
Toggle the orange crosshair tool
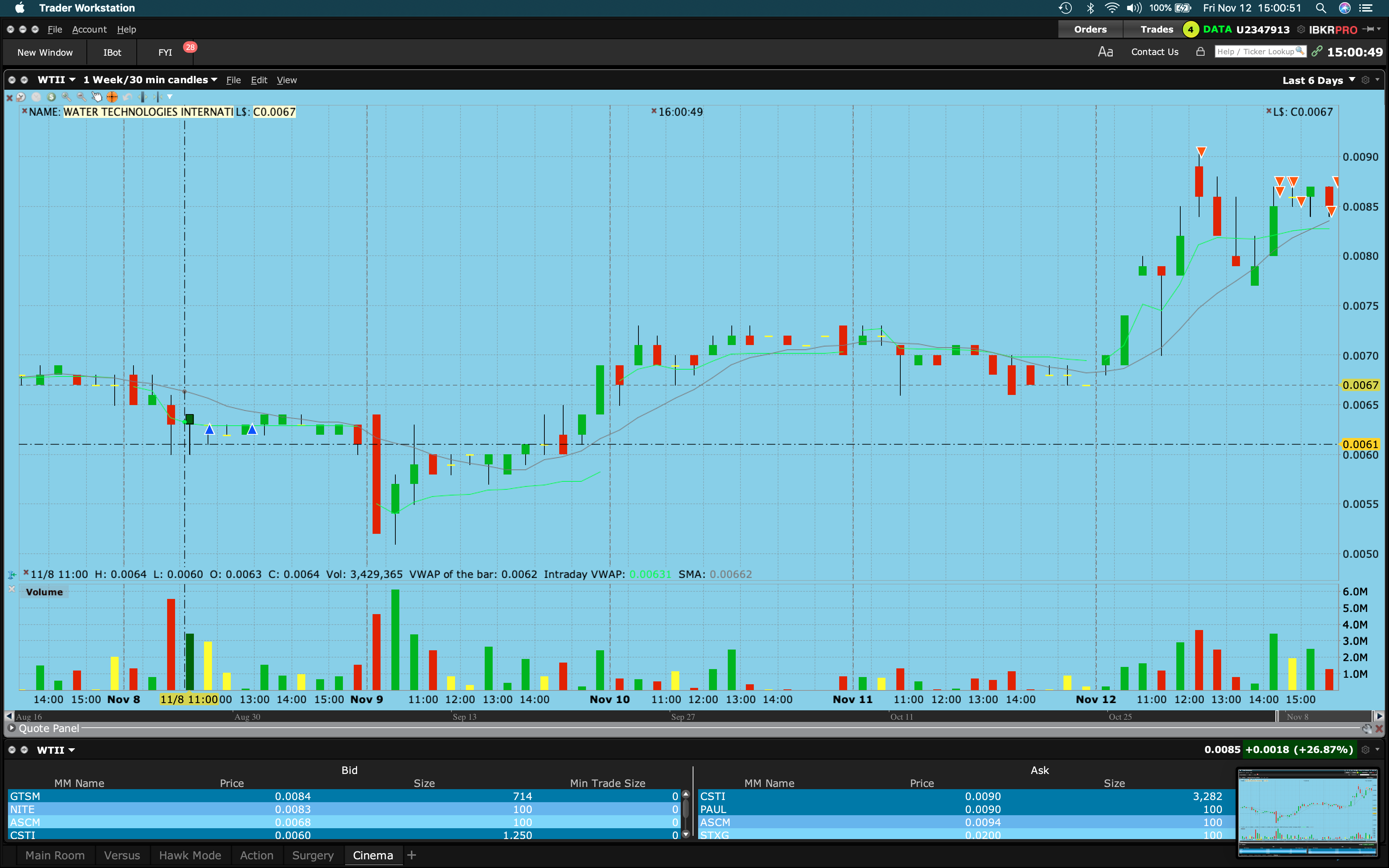click(x=112, y=97)
